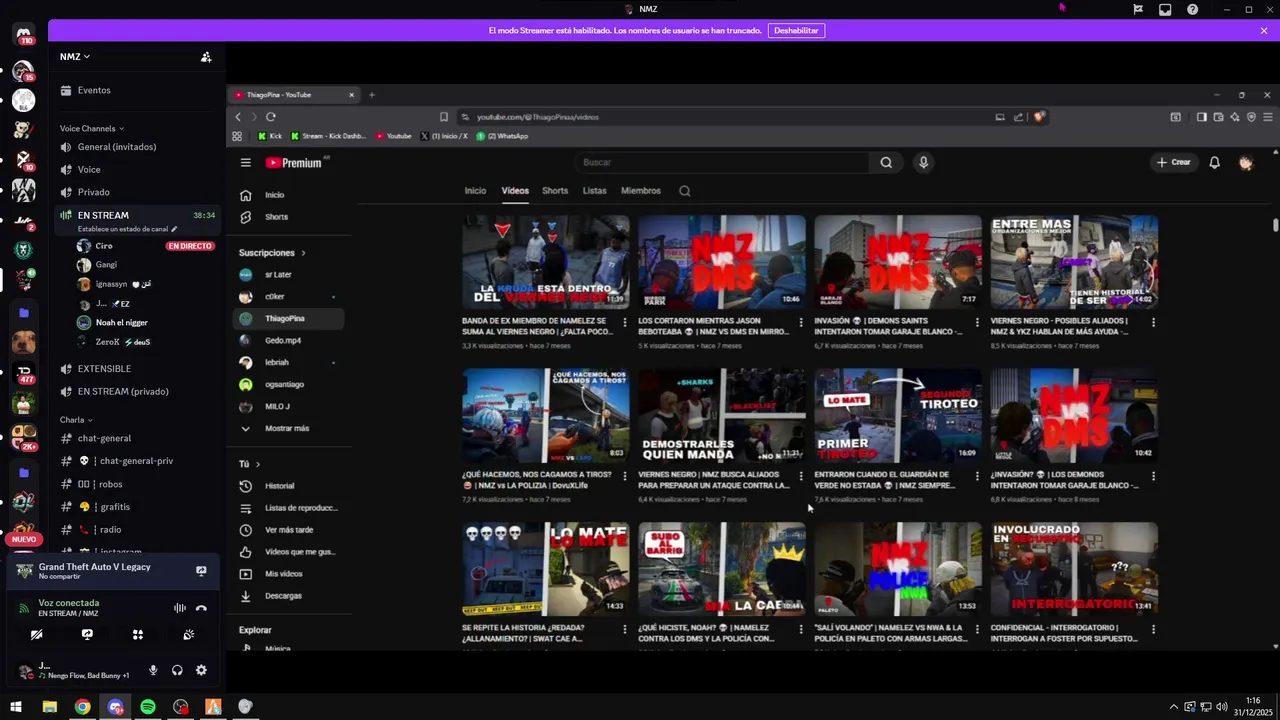Disconnect from voice with the hang-up icon

pos(201,608)
